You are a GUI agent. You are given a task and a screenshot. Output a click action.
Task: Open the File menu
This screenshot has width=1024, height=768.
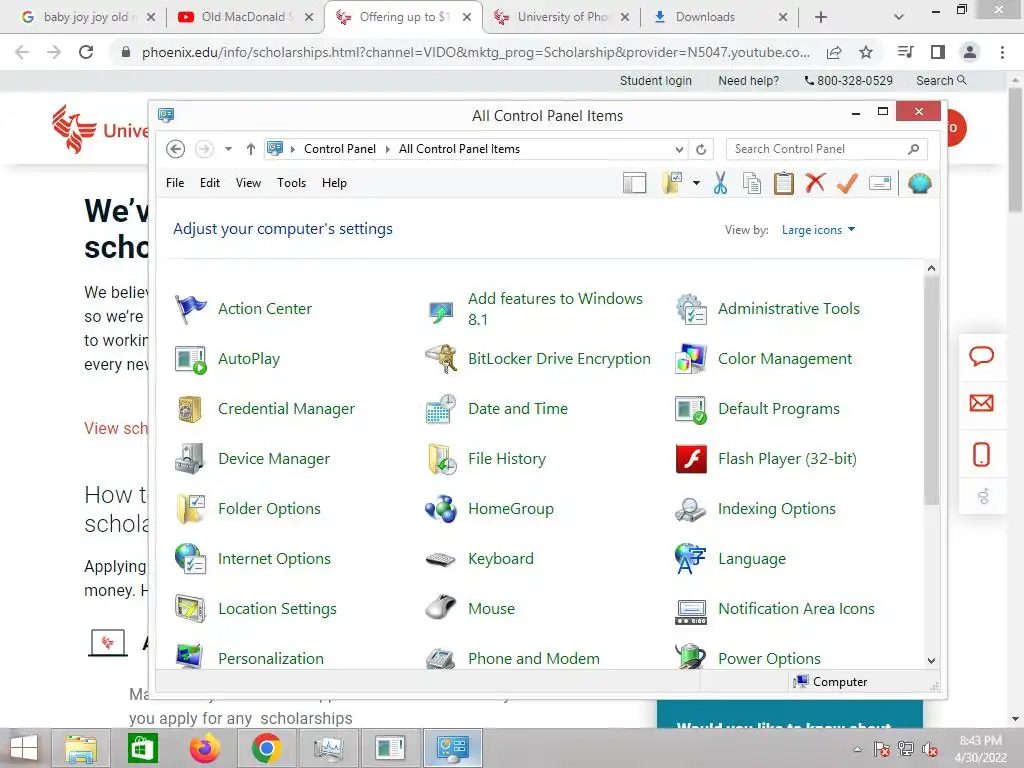click(x=175, y=183)
